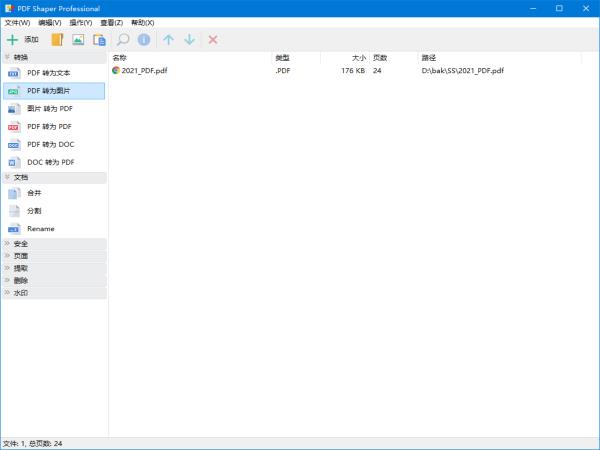The height and width of the screenshot is (450, 600).
Task: Close the PDF Shaper window
Action: pyautogui.click(x=586, y=8)
